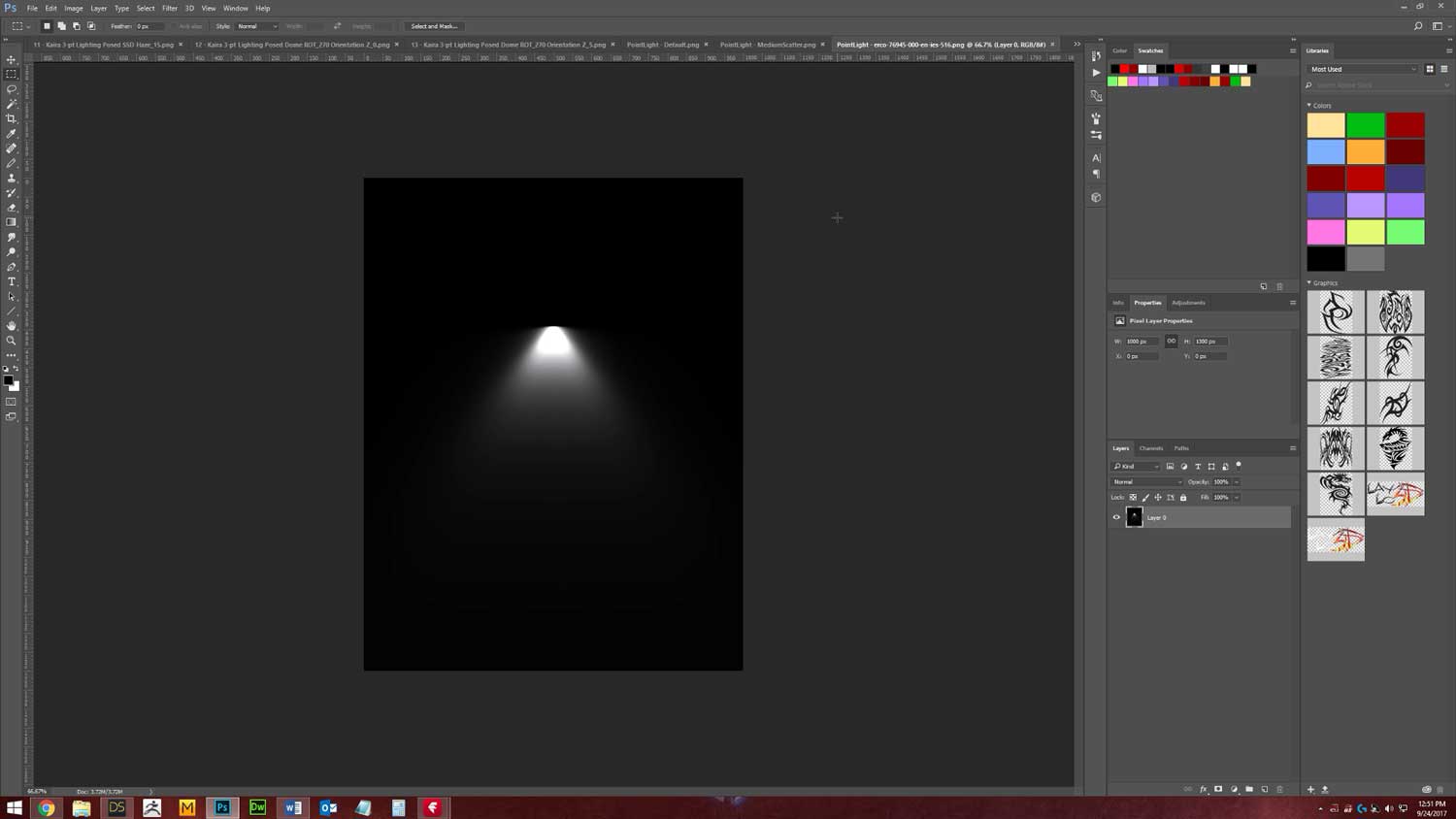Switch Libraries to grid view
1456x819 pixels.
click(1430, 69)
